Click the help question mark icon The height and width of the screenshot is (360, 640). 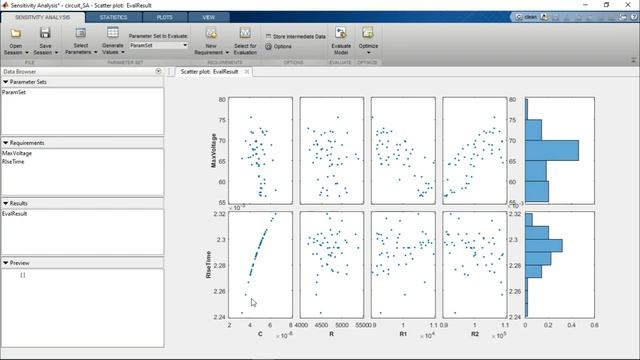click(x=634, y=17)
